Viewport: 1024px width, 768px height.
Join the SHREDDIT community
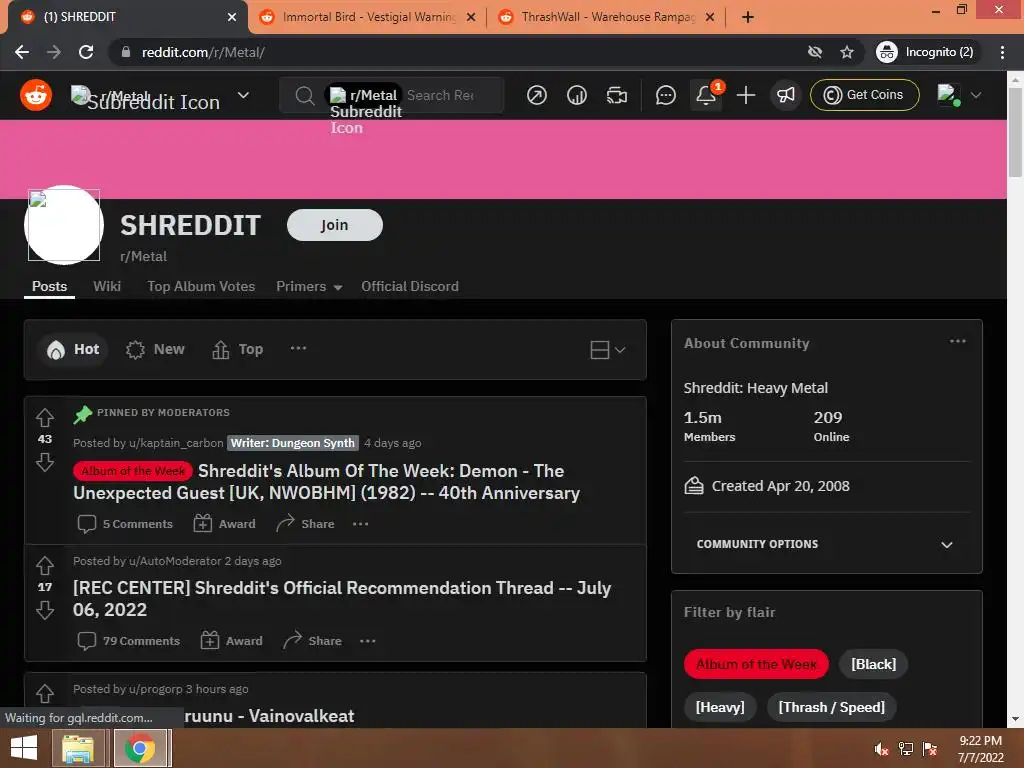tap(334, 225)
